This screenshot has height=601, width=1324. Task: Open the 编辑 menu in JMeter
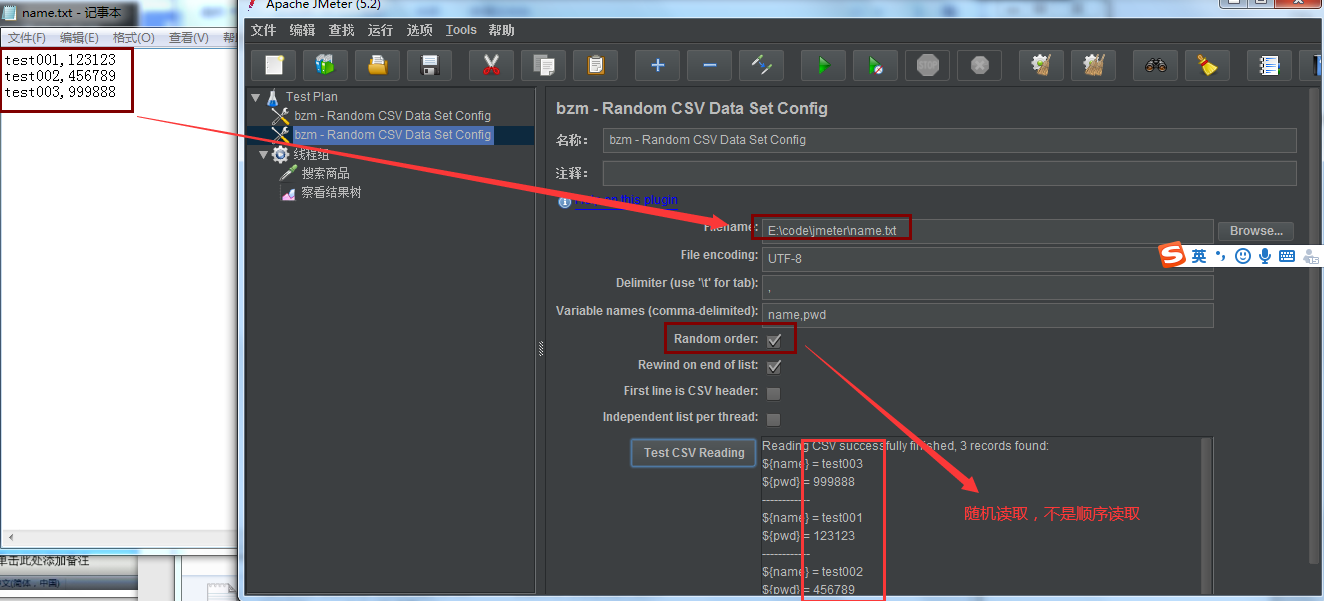point(302,30)
